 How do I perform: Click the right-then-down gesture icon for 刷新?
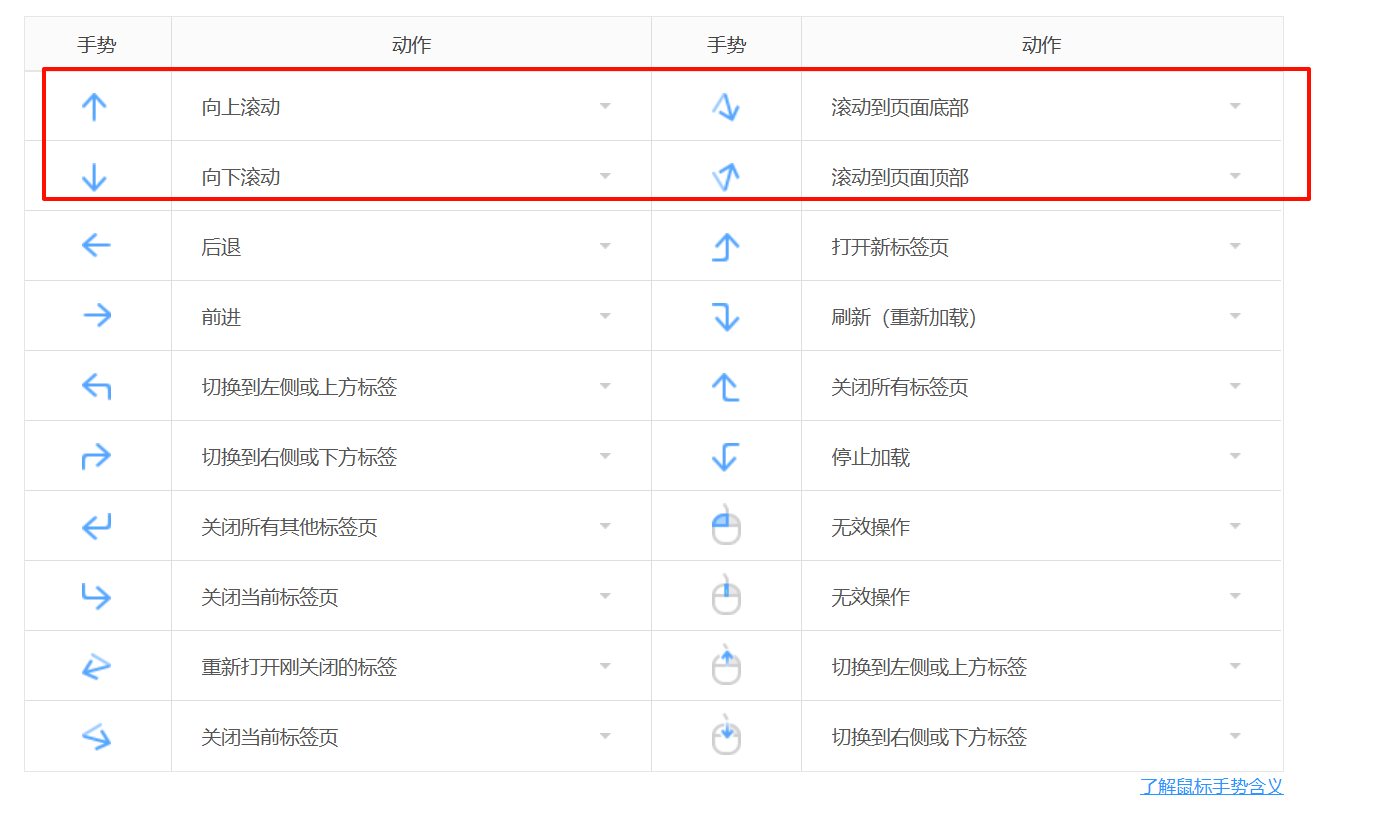click(x=726, y=316)
